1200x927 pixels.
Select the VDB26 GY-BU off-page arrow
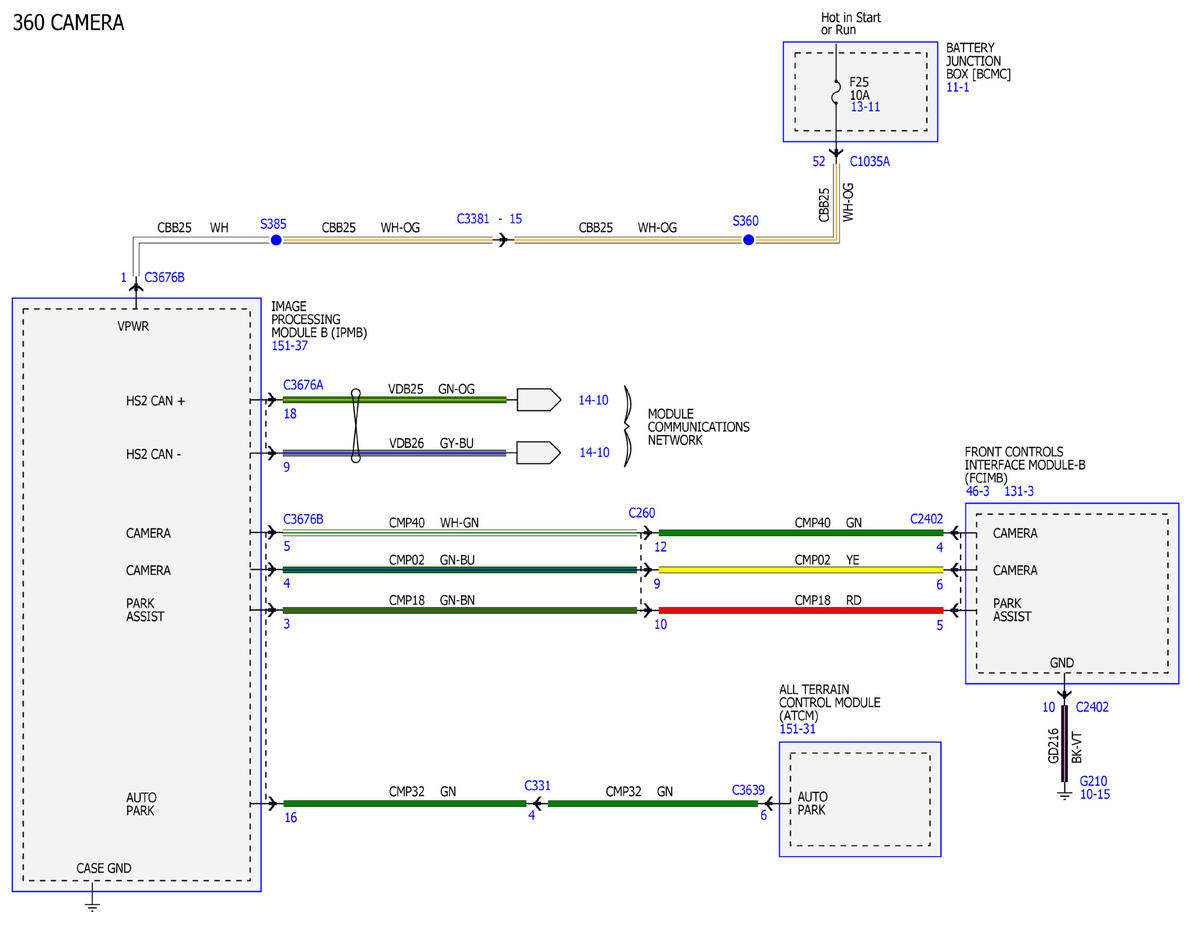pyautogui.click(x=539, y=453)
